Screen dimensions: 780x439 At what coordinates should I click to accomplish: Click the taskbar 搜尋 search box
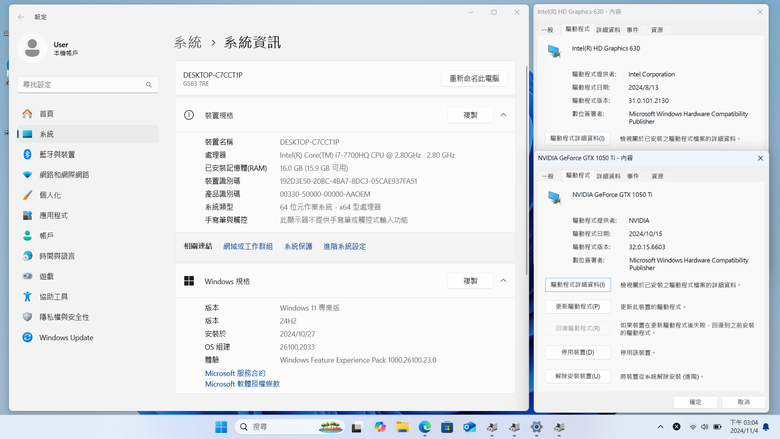[291, 427]
